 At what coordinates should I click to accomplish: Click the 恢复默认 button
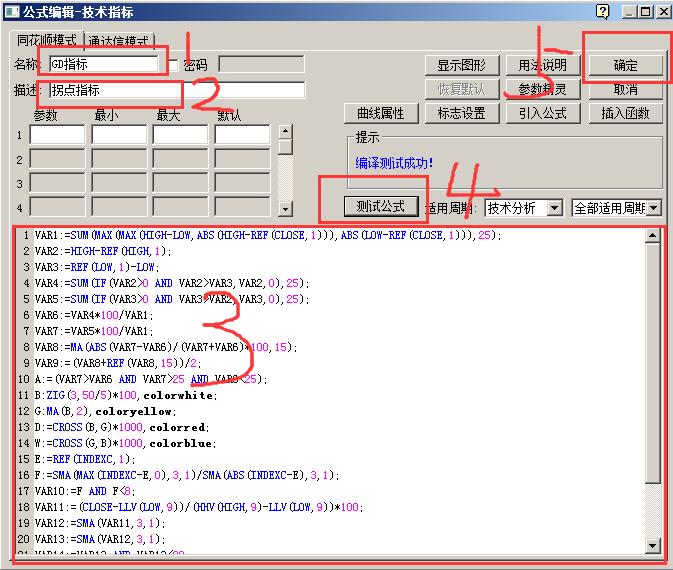pos(462,89)
